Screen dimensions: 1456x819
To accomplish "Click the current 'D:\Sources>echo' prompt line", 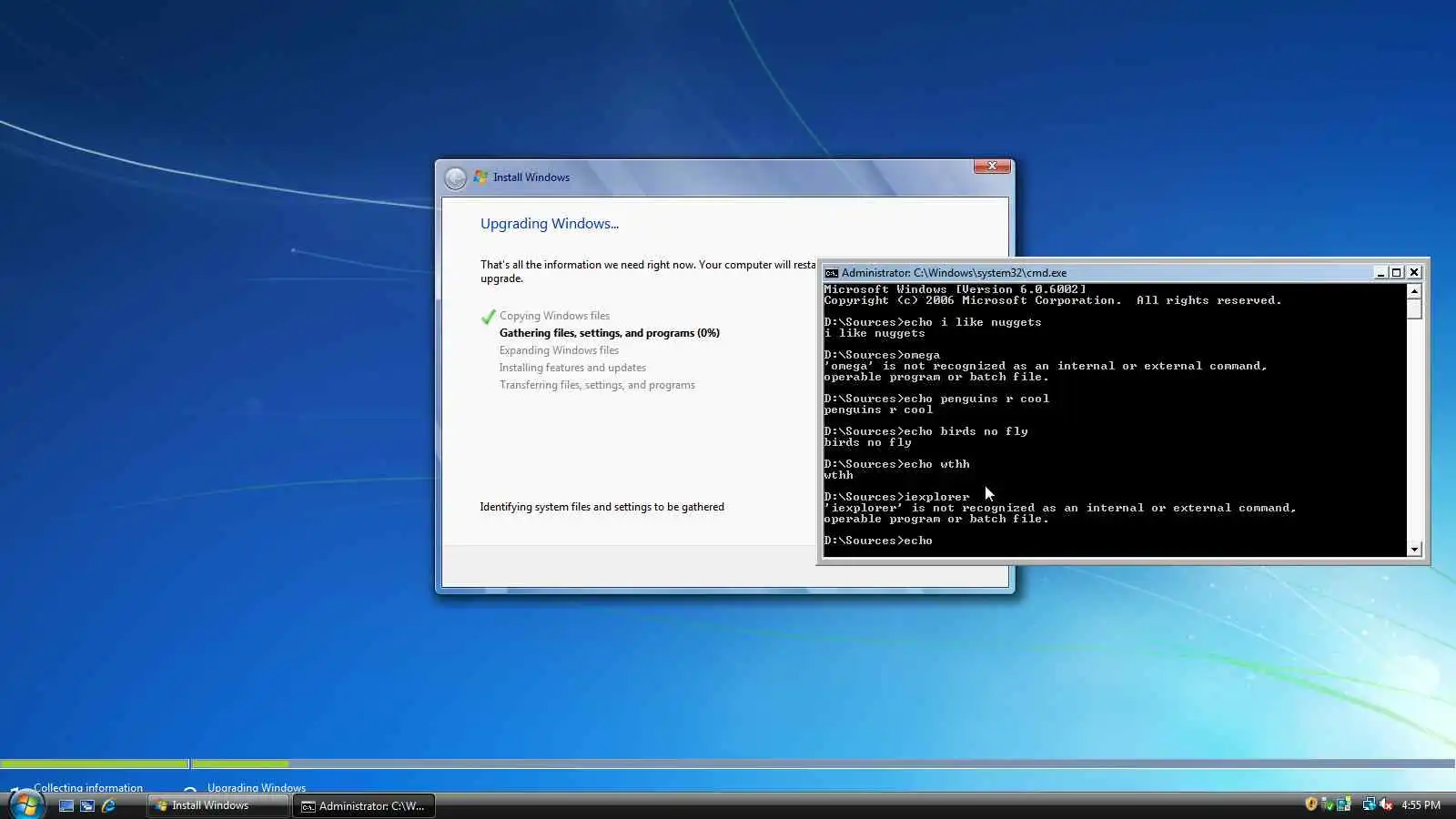I will point(878,541).
